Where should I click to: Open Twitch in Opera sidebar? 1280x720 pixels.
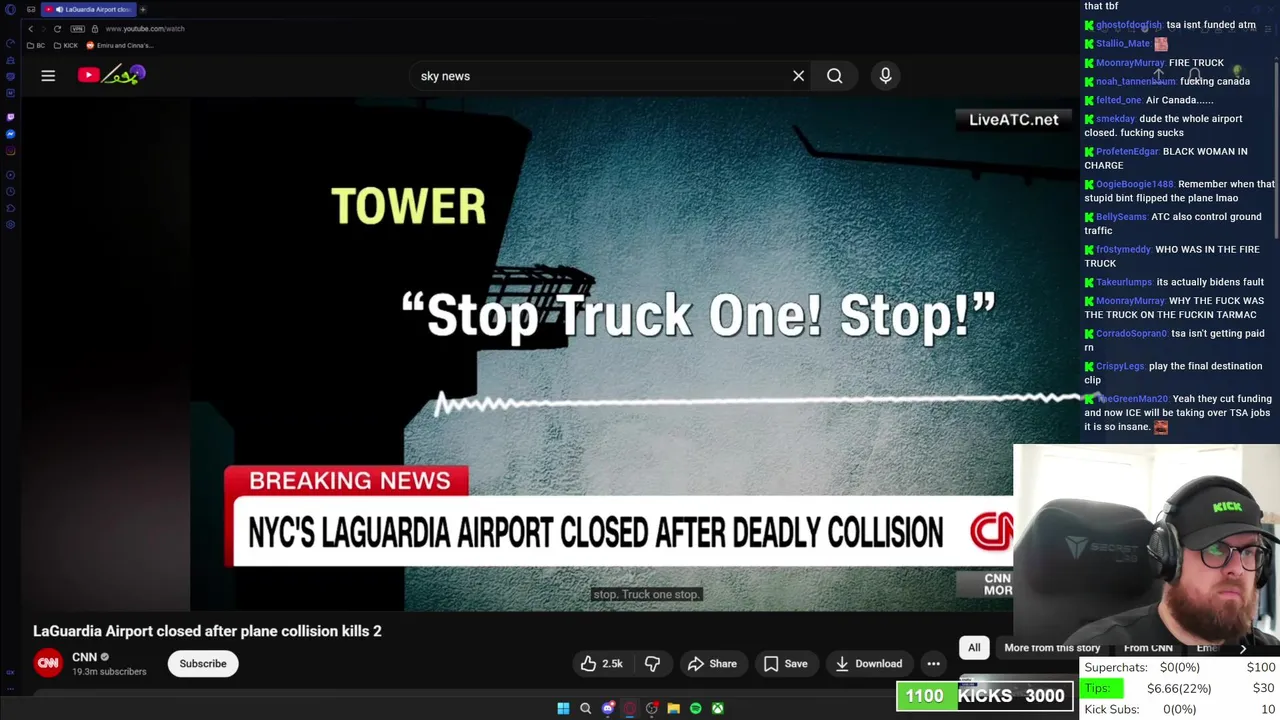point(10,117)
